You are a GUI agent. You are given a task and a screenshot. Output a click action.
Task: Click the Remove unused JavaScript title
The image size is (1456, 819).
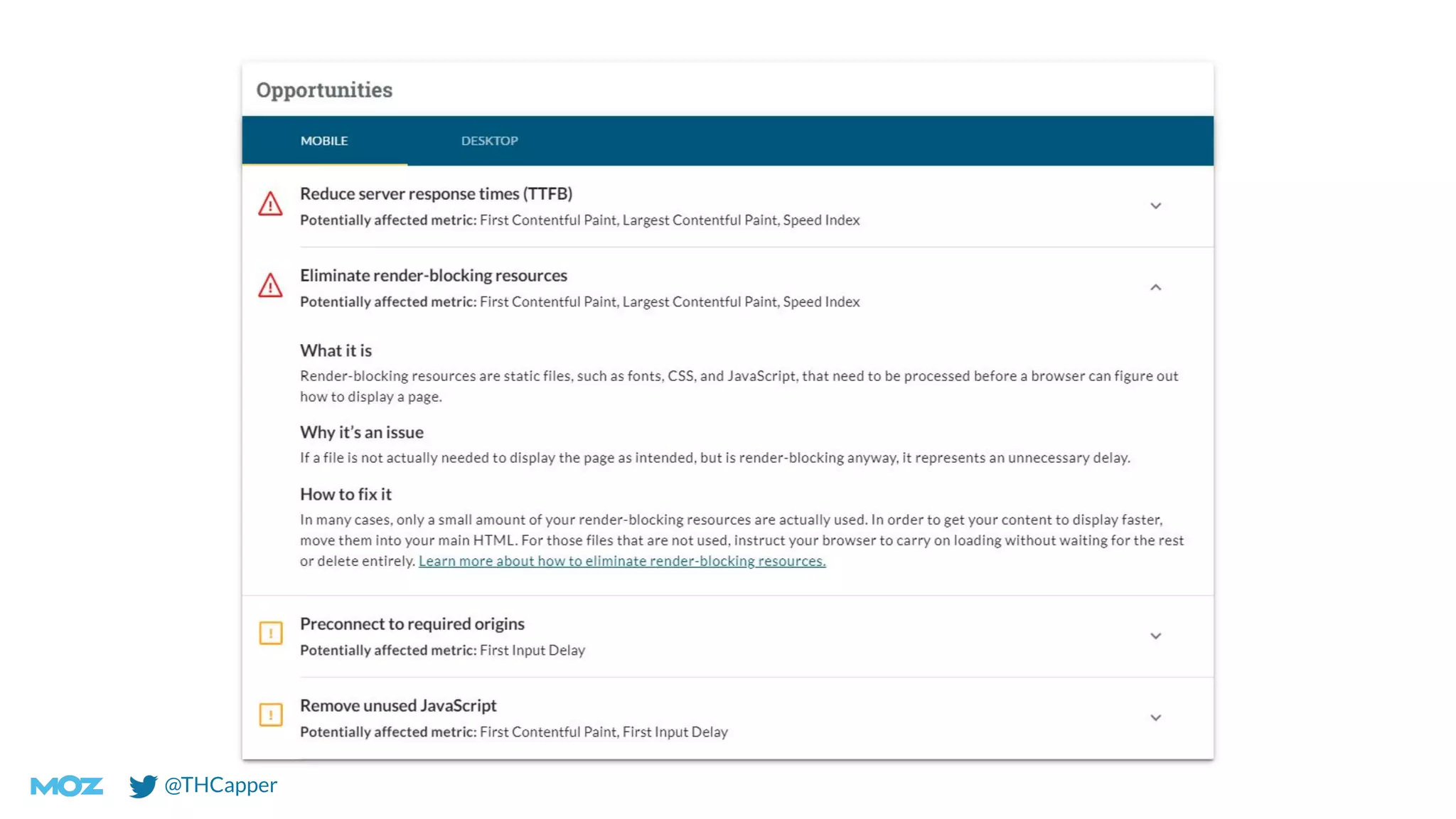397,705
